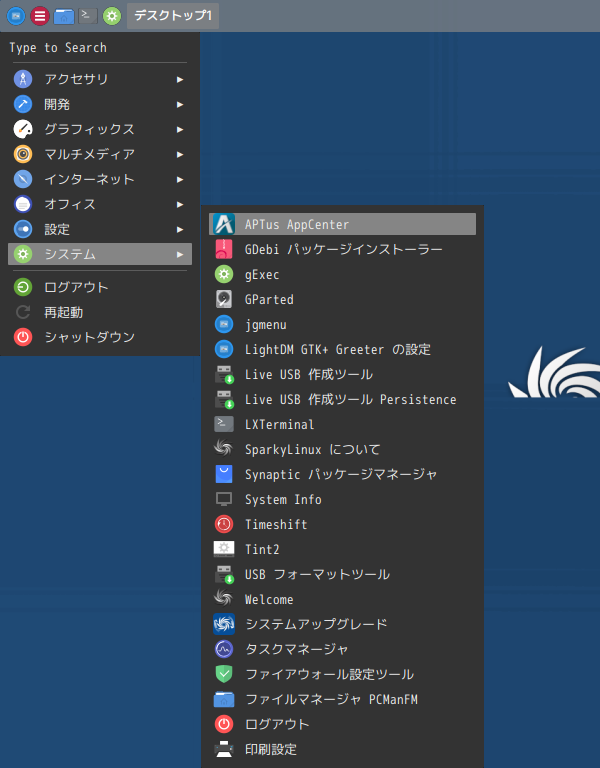Click the LXTerminal icon in submenu
The image size is (600, 768).
tap(224, 424)
